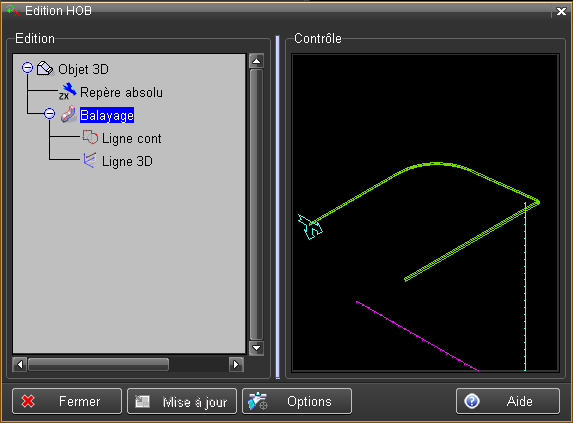Select the Ligne 3D tree item

127,161
